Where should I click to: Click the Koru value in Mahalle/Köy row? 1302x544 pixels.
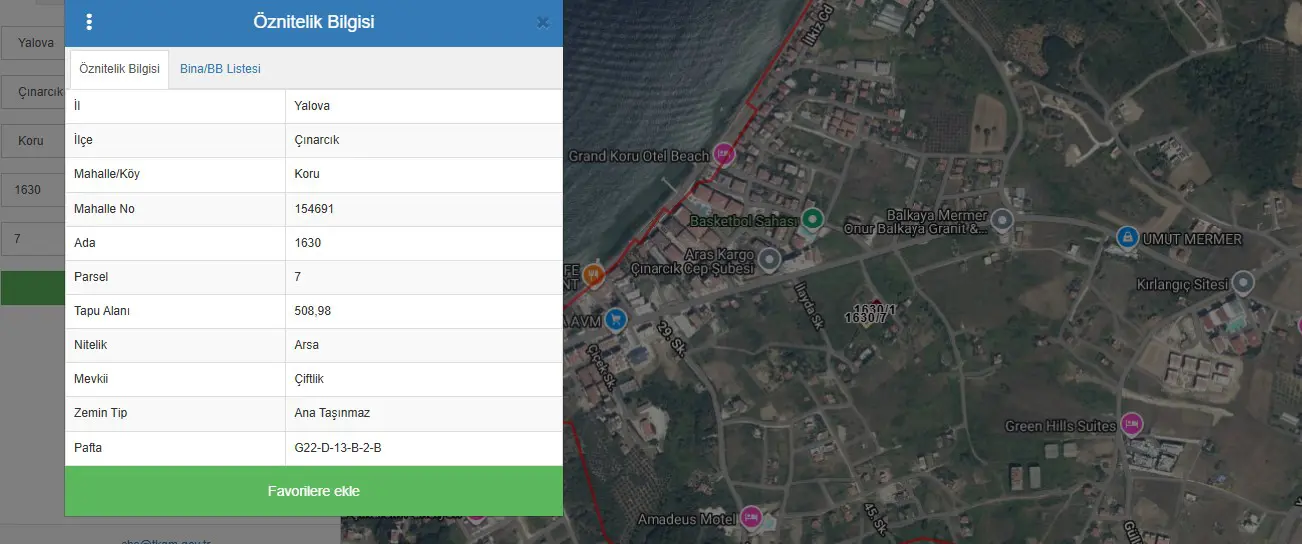307,174
